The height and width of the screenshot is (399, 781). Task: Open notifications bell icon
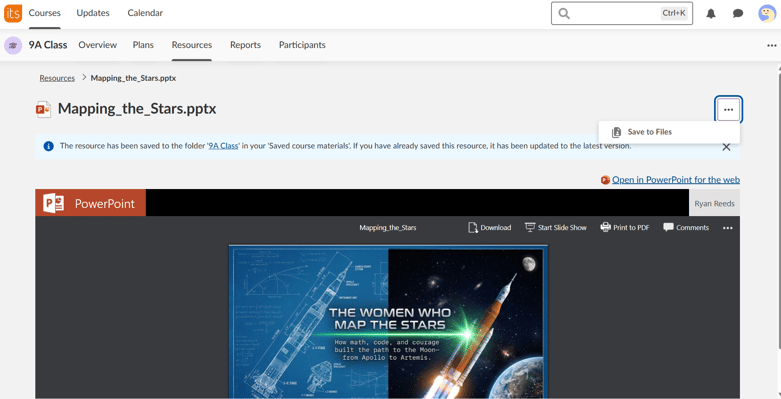(x=711, y=14)
